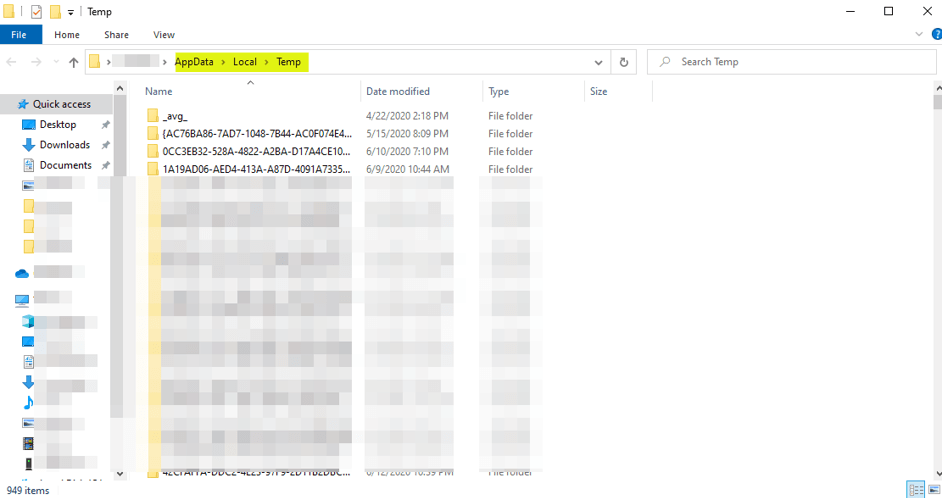Click the OneDrive cloud icon in sidebar

[22, 273]
